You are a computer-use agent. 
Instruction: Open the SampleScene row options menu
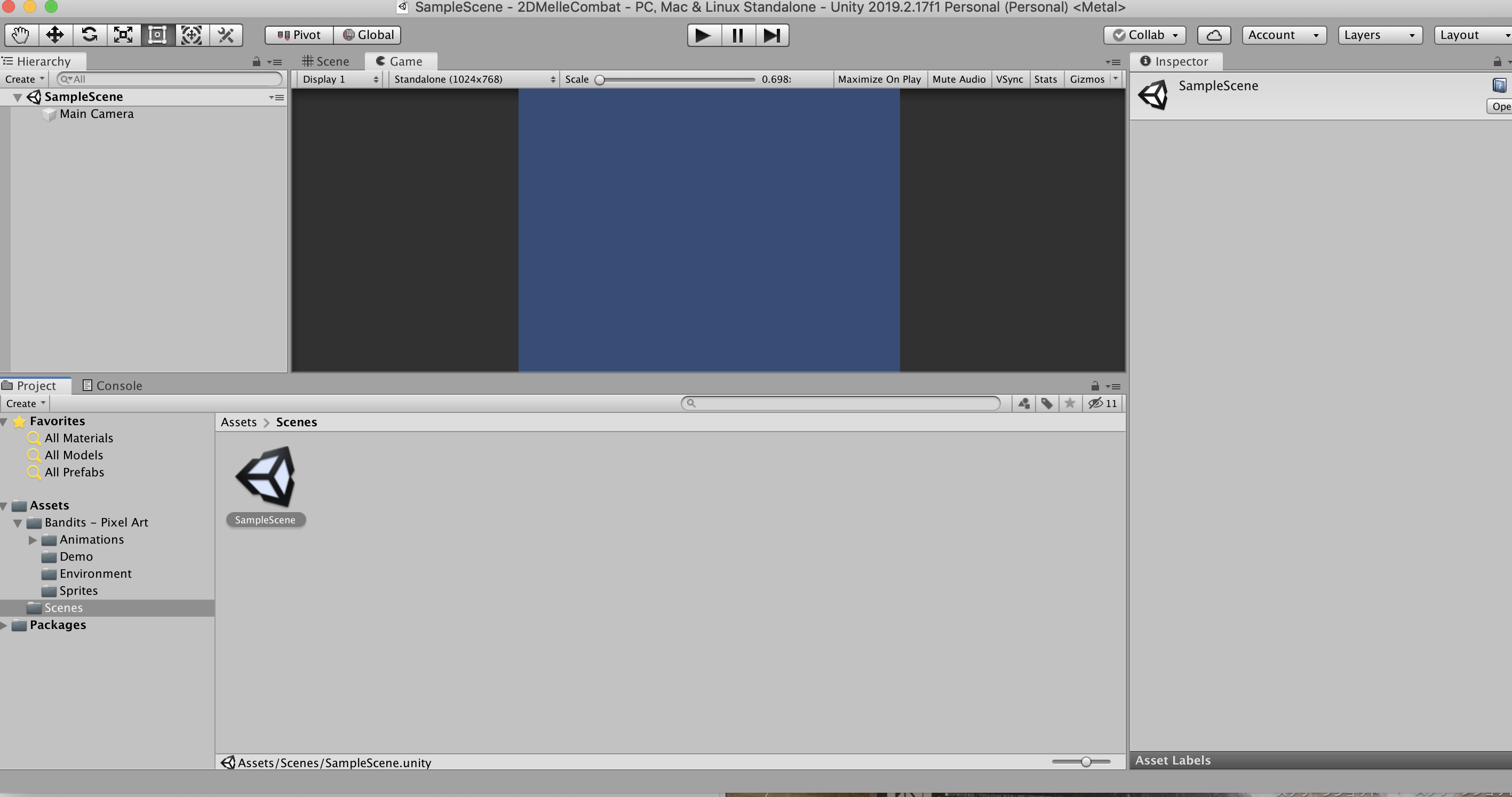pyautogui.click(x=277, y=97)
